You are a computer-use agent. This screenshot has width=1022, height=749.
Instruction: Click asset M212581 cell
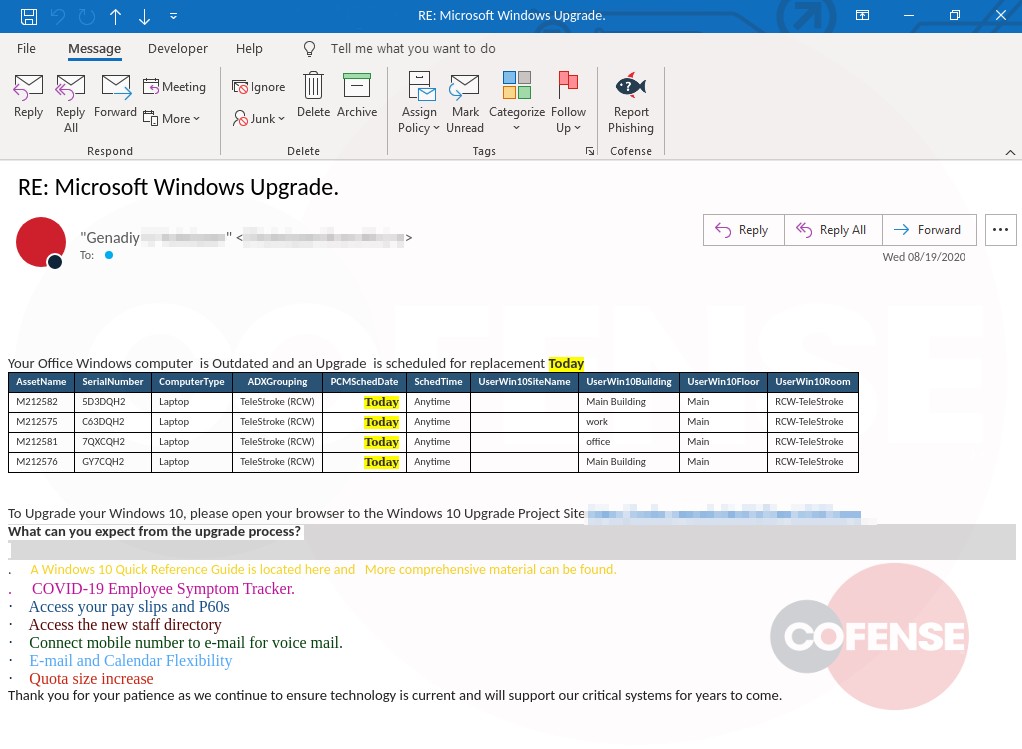click(42, 442)
